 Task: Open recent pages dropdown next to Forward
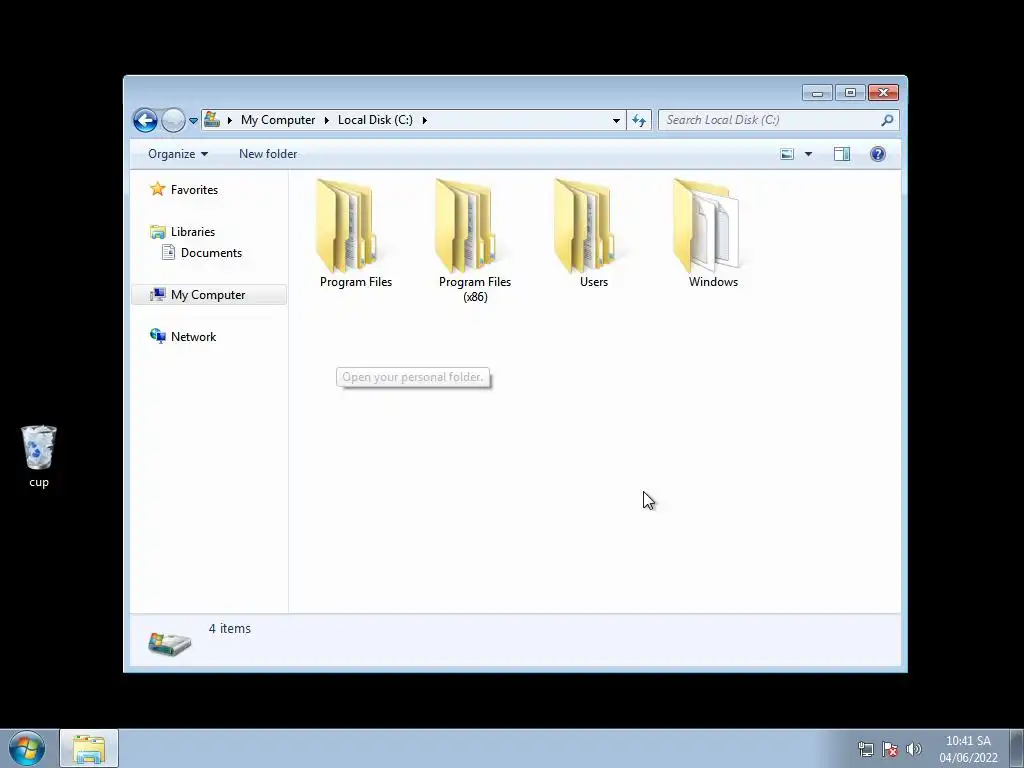tap(193, 121)
